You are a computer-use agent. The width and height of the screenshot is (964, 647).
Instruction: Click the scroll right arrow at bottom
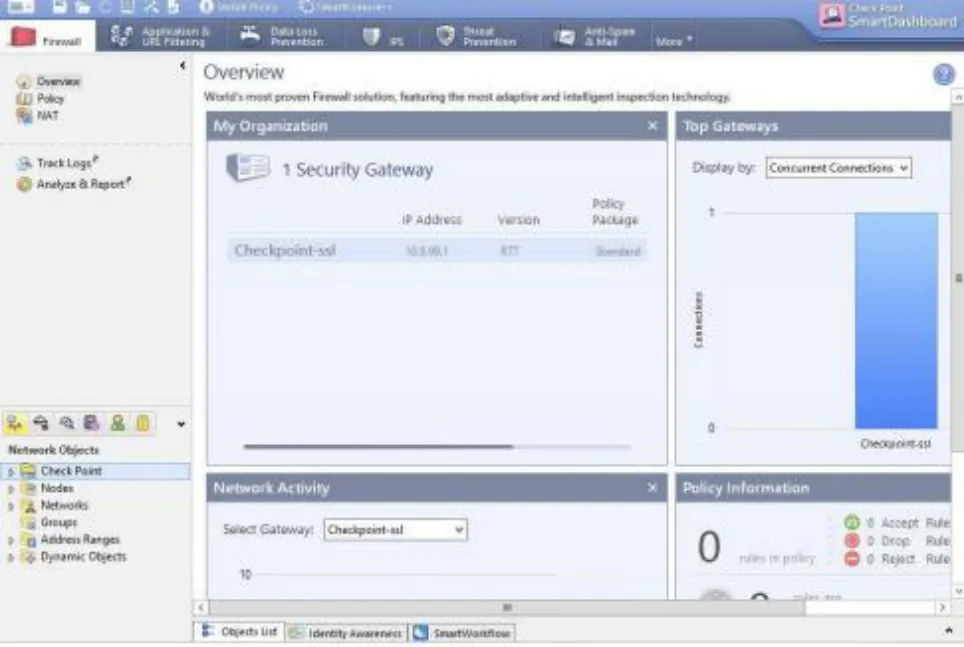pos(942,608)
